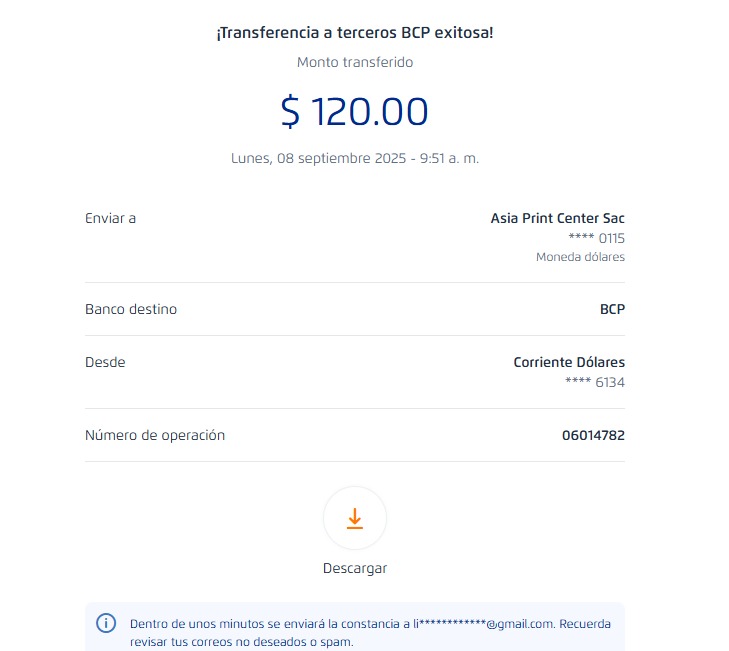Click the Descargar label below the download icon
Viewport: 729px width, 651px height.
coord(354,568)
